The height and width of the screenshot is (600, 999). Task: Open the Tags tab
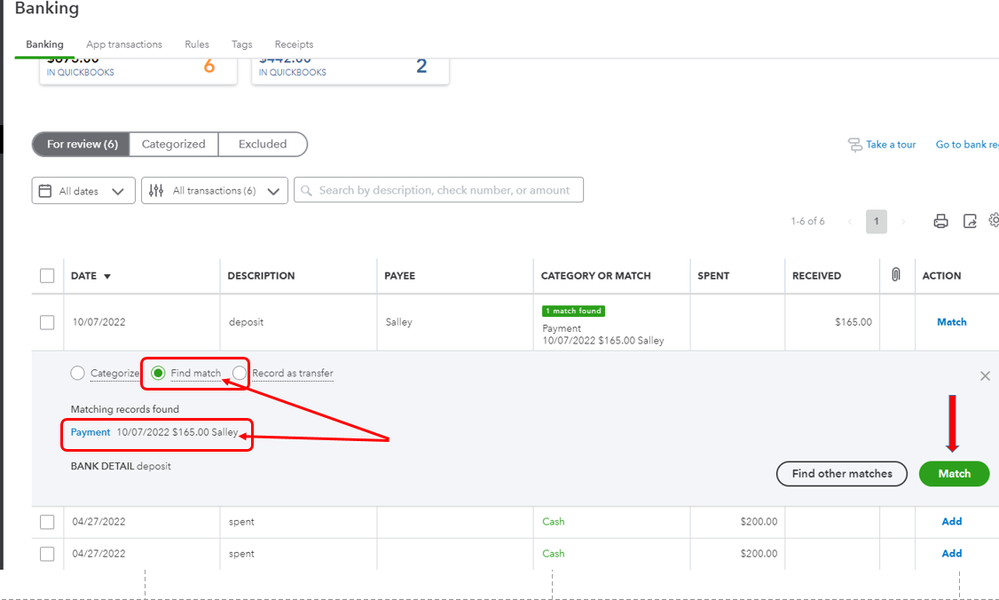[x=242, y=45]
